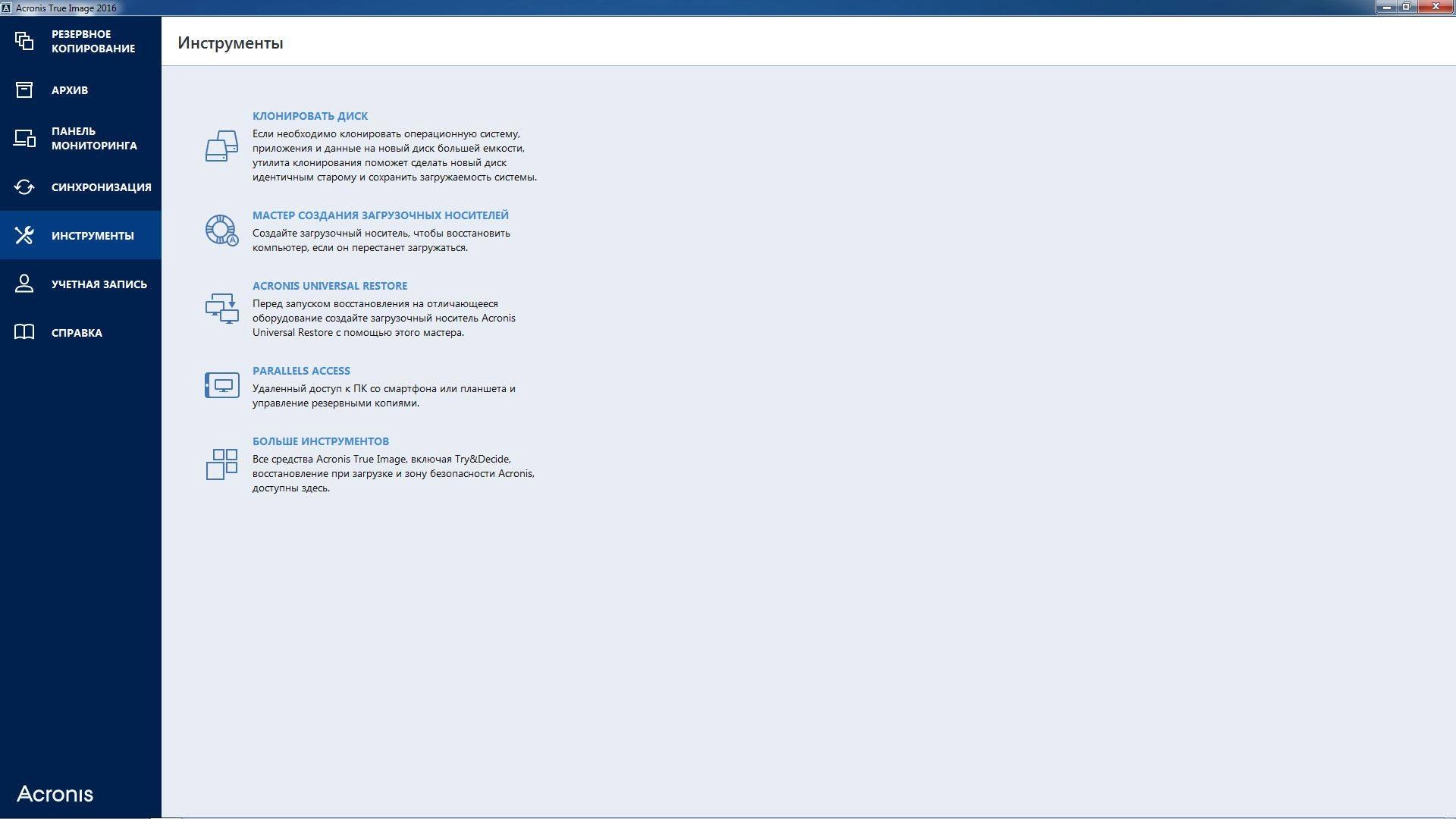This screenshot has height=819, width=1456.
Task: Click the account person icon
Action: click(24, 284)
